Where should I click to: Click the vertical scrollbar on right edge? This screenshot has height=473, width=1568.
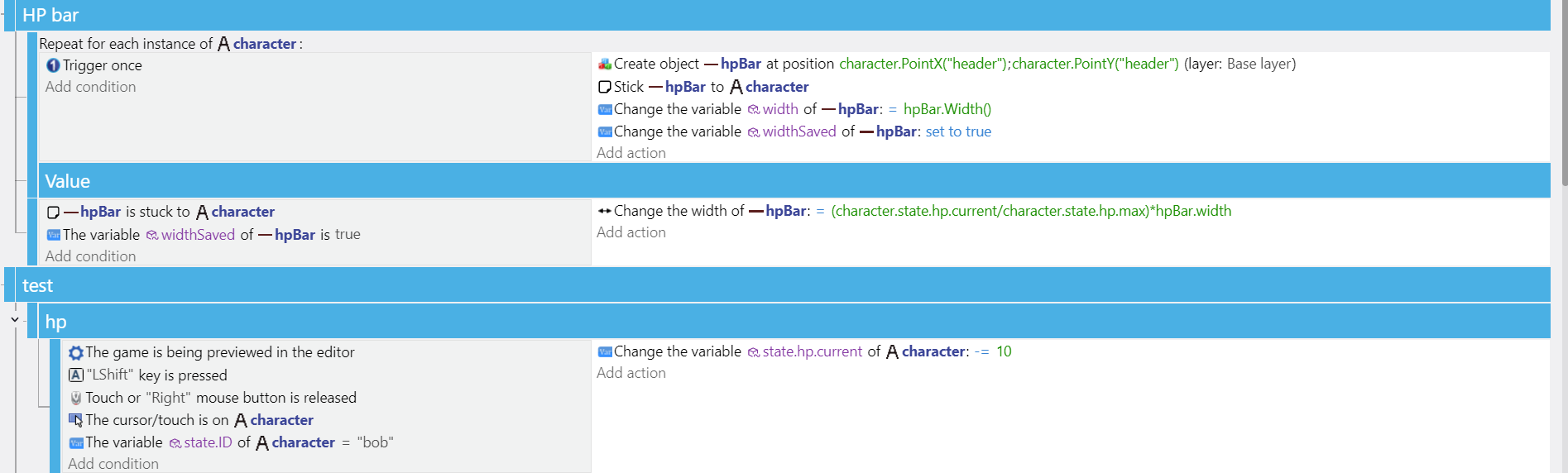(1564, 93)
